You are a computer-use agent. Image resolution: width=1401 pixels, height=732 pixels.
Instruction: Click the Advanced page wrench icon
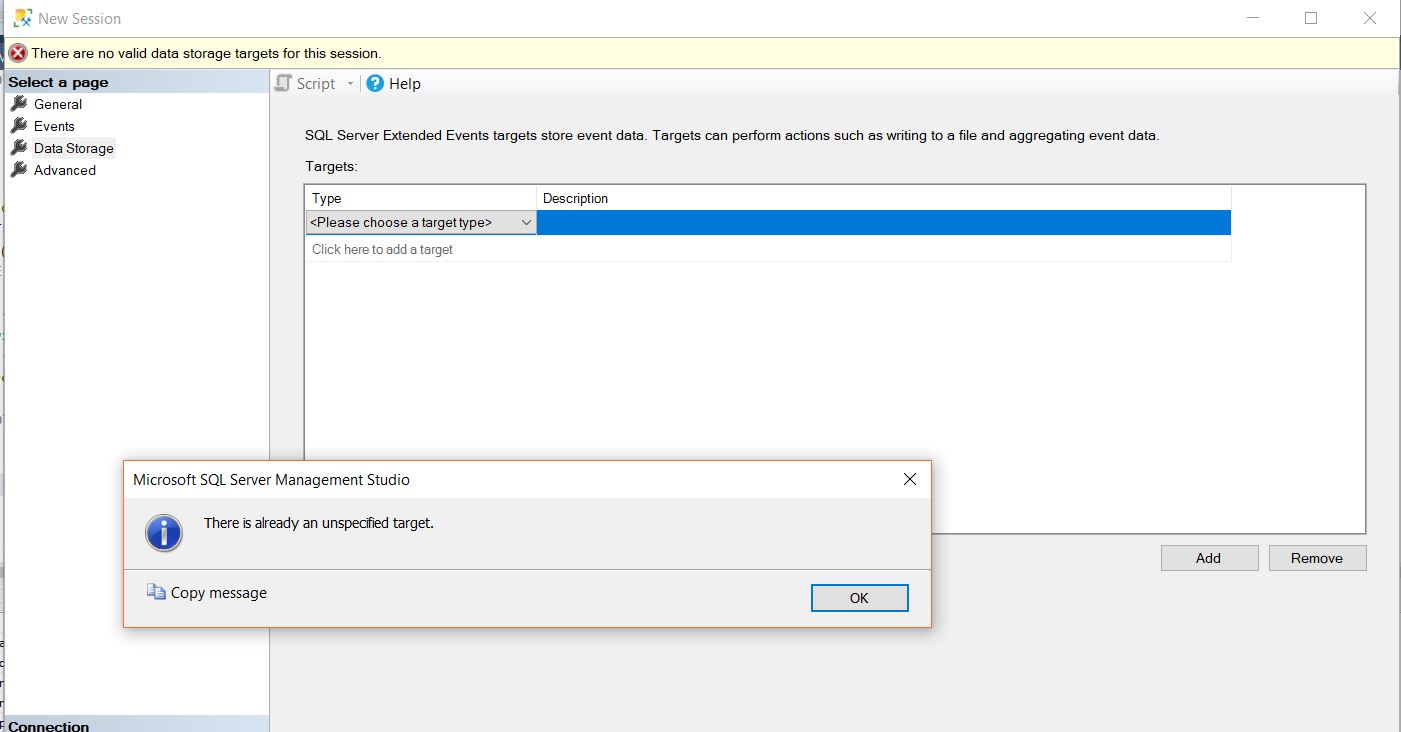click(18, 169)
